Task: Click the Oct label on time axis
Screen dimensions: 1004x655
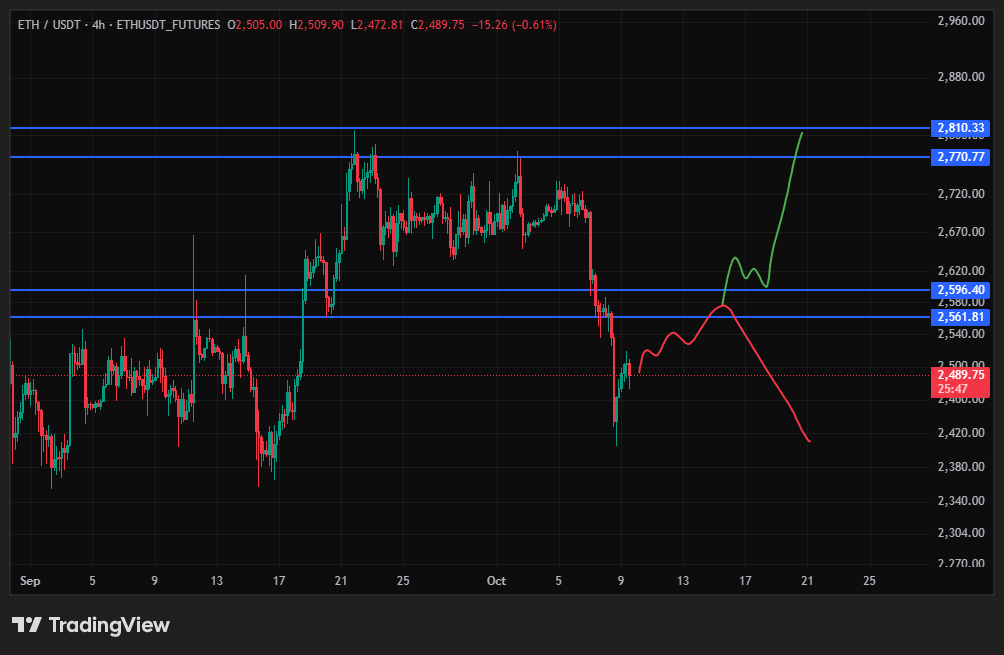Action: [496, 581]
